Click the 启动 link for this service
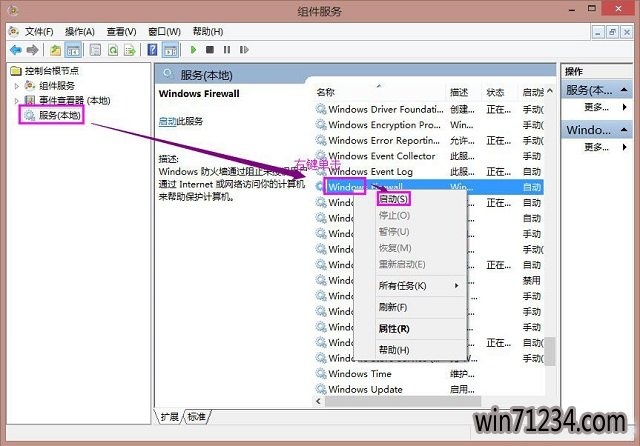Viewport: 640px width, 446px height. pyautogui.click(x=167, y=121)
